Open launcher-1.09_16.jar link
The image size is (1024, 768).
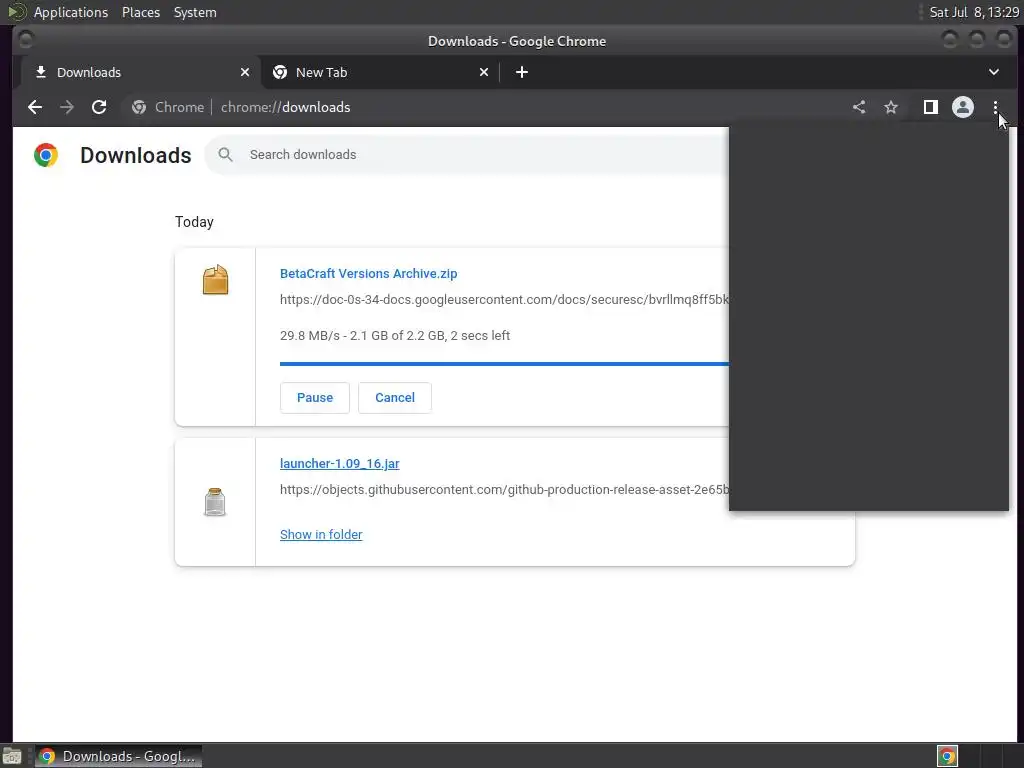340,464
